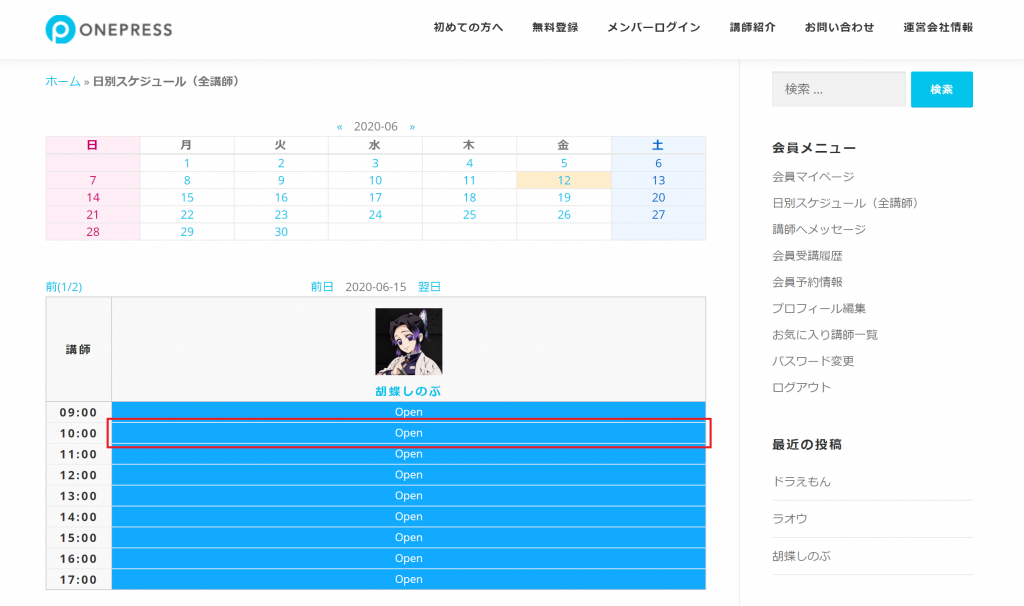Click the instructor's portrait thumbnail
This screenshot has width=1024, height=606.
click(409, 342)
